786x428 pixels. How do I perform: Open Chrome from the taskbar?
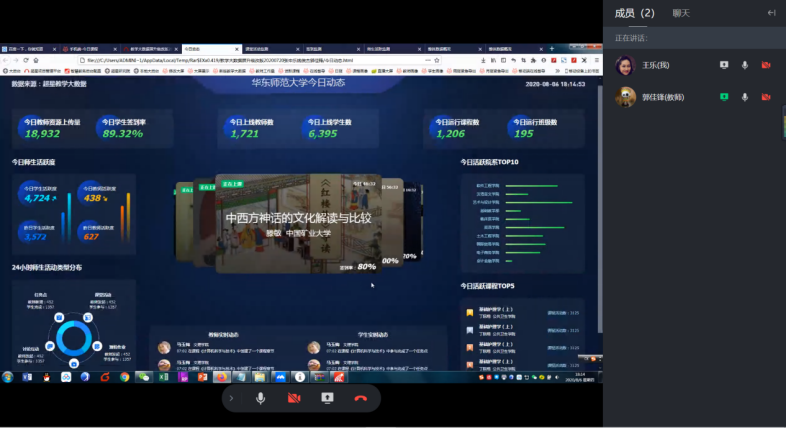point(124,377)
